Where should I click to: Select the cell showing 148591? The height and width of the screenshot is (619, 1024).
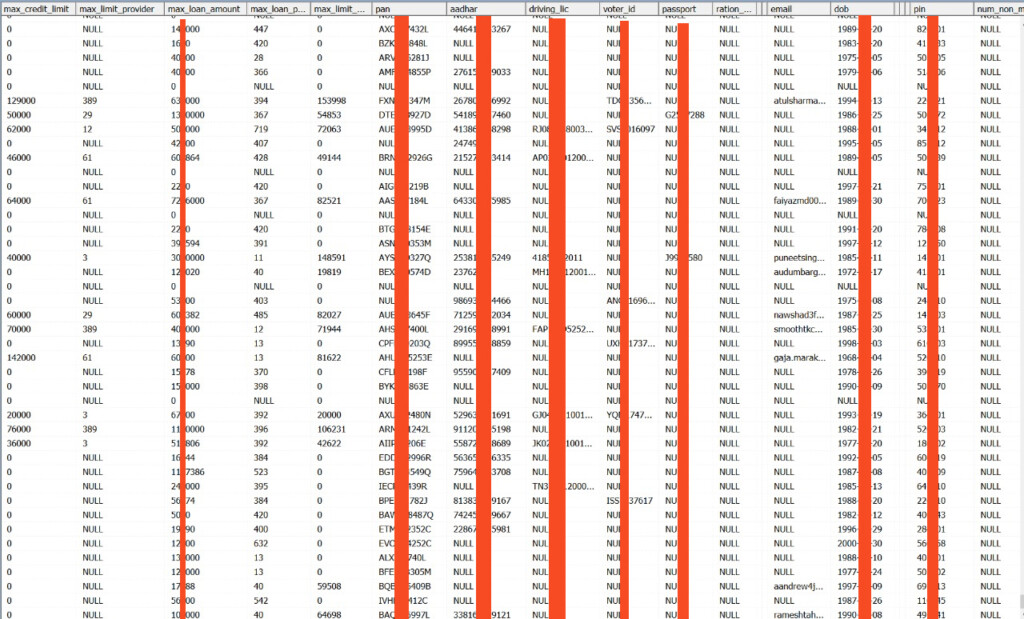[x=332, y=258]
